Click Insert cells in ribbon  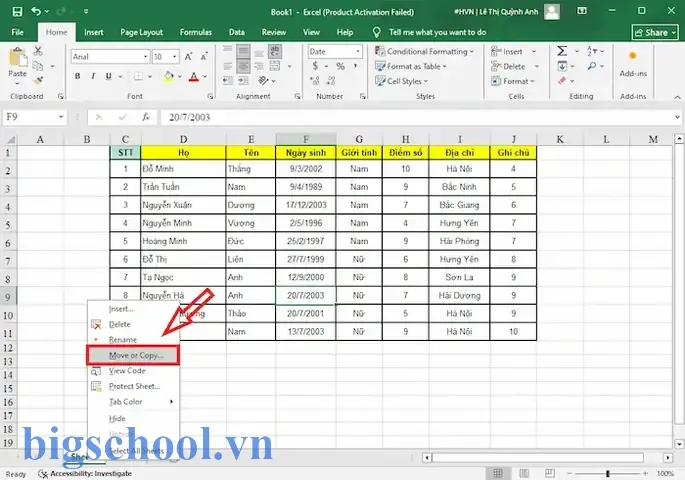coord(507,52)
